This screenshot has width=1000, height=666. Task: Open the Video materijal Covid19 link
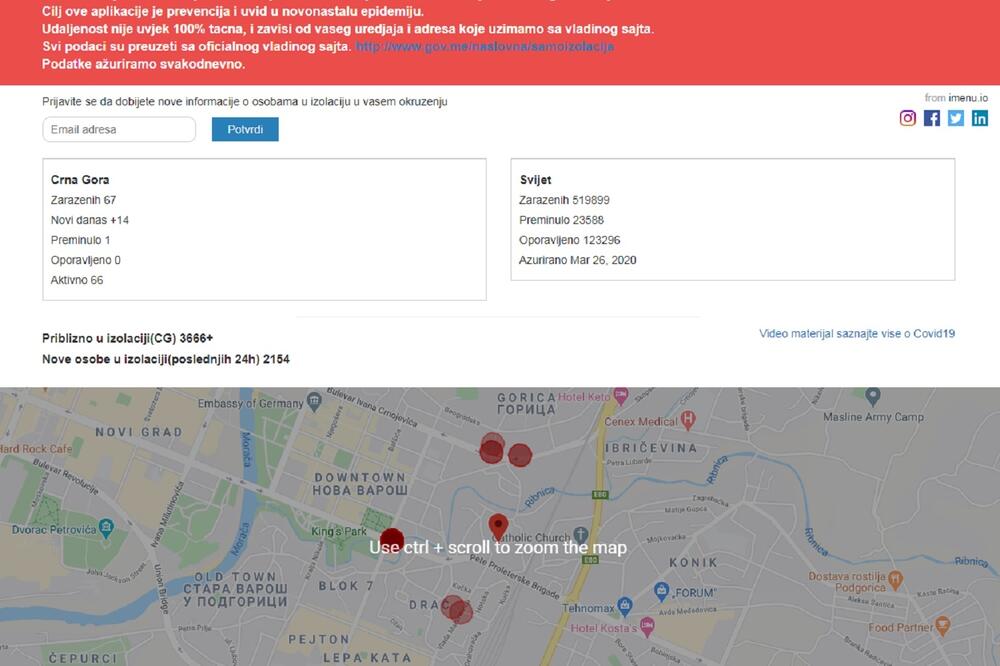coord(857,334)
